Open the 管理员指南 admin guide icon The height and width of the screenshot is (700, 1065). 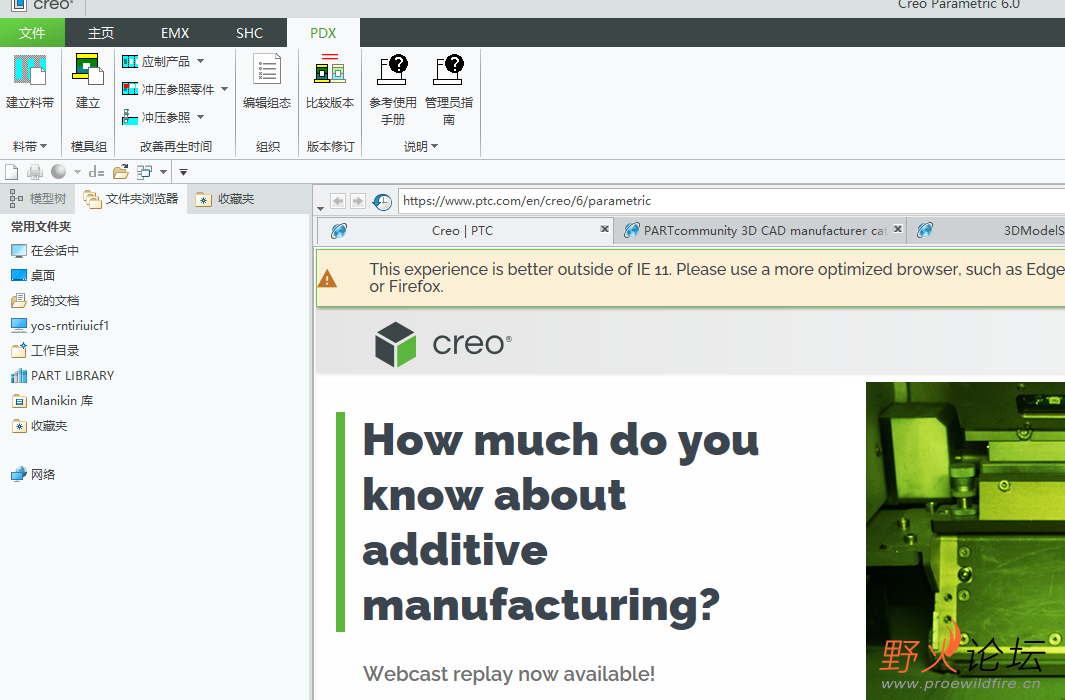[x=449, y=70]
